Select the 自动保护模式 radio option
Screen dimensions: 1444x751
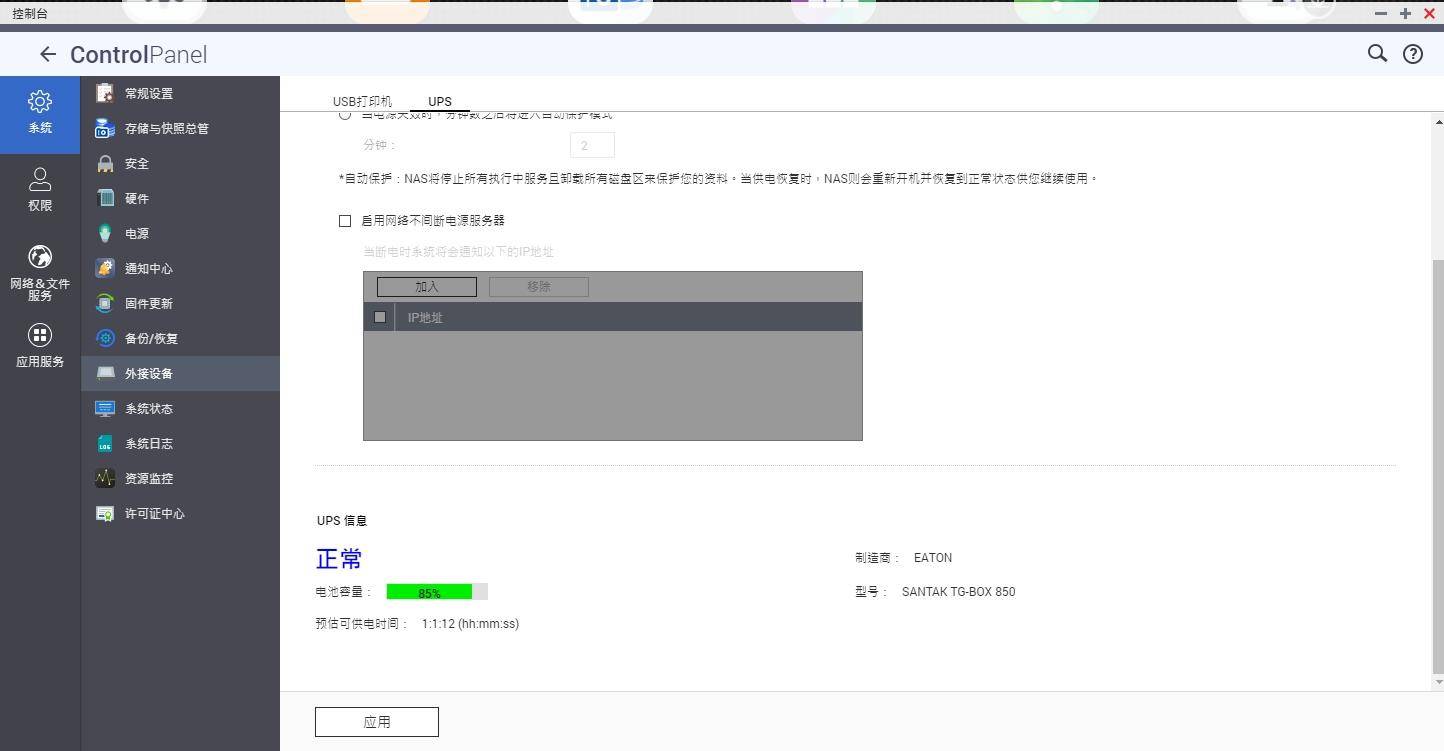345,114
